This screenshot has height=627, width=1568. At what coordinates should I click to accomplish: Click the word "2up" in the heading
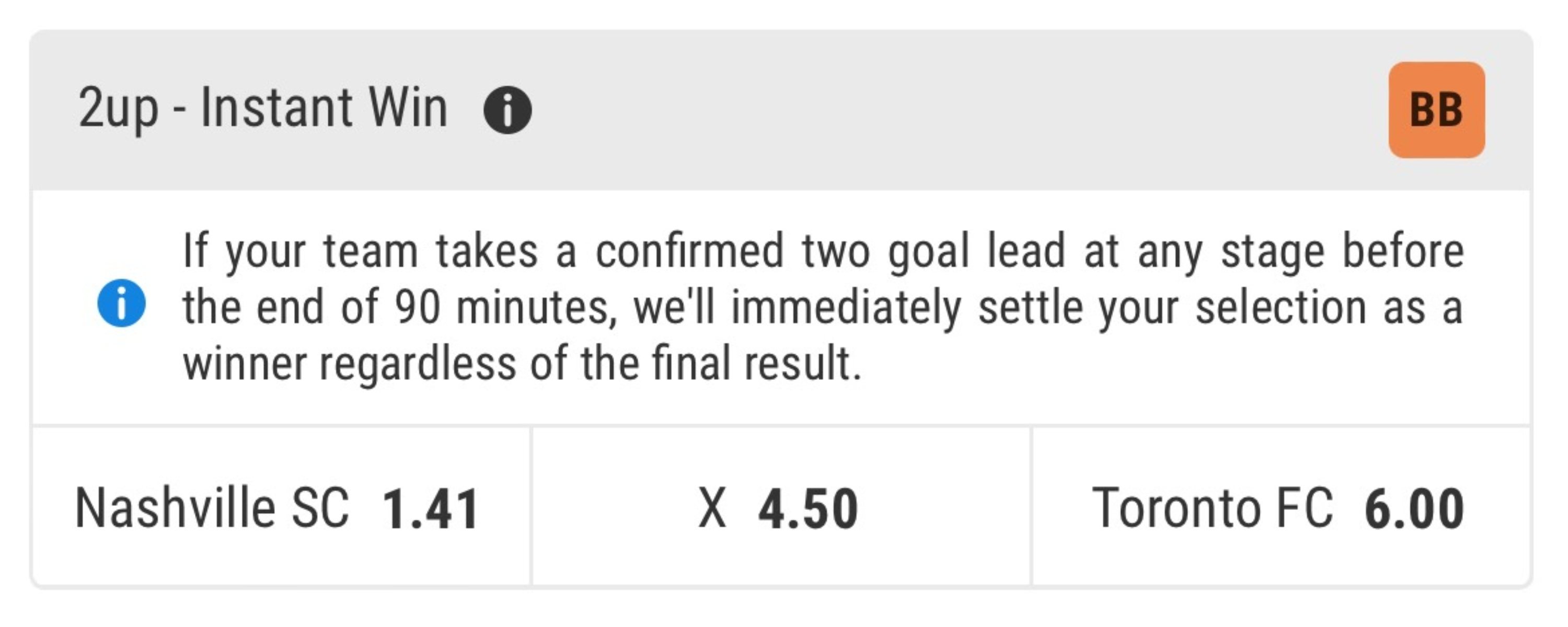coord(118,108)
